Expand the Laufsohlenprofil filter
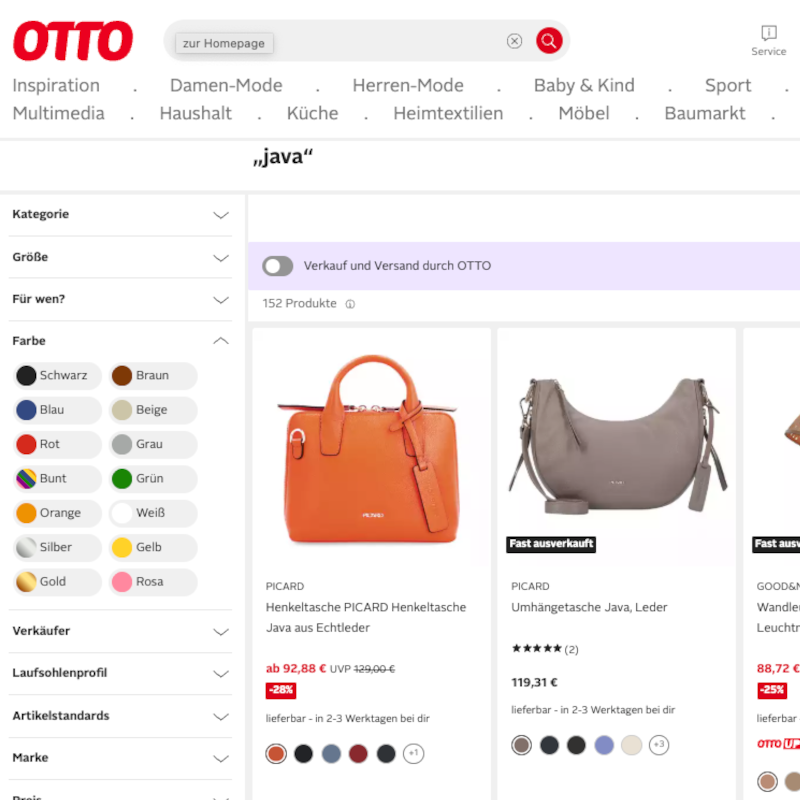 [120, 673]
